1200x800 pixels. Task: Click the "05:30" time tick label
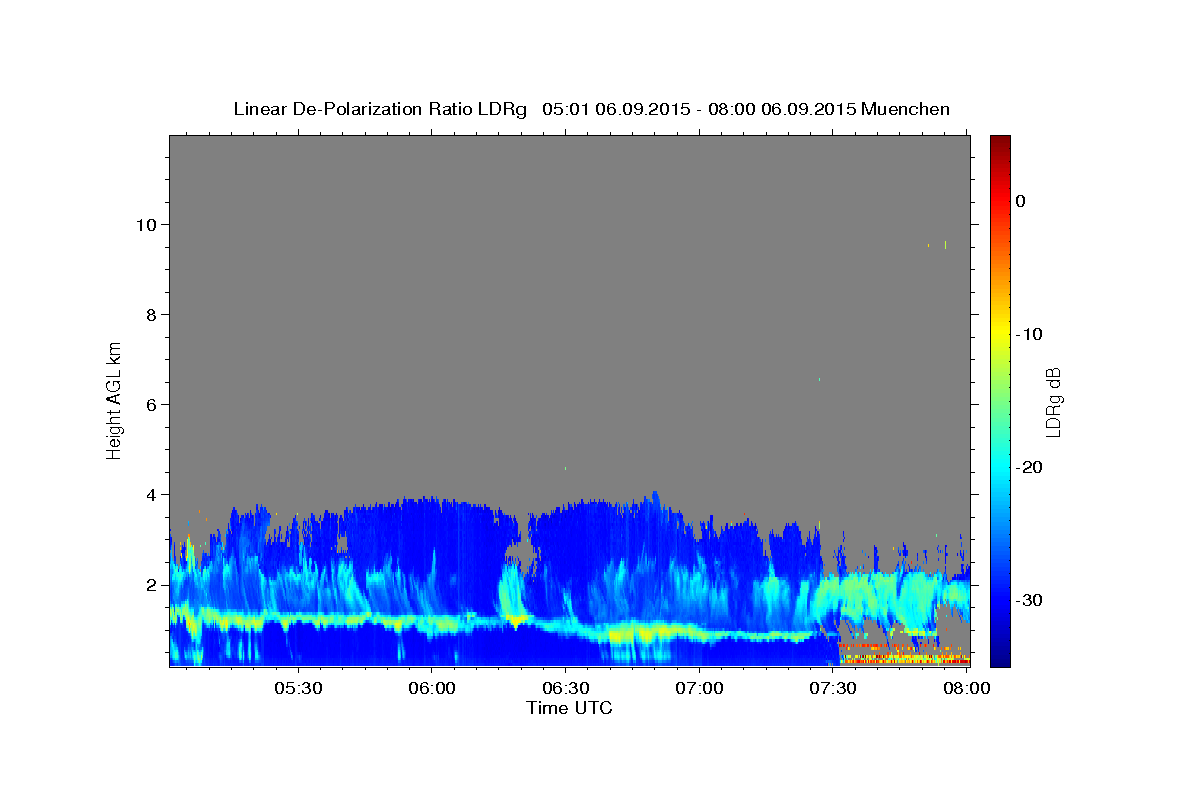298,689
